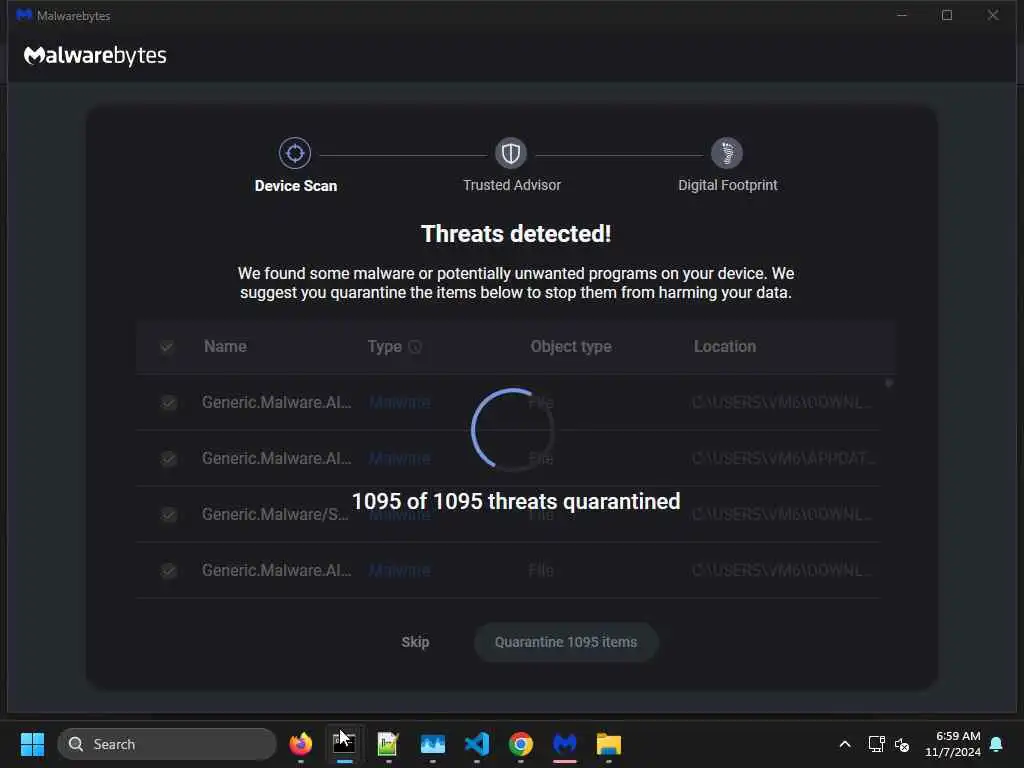Show hidden system tray icons
The width and height of the screenshot is (1024, 768).
pos(844,744)
